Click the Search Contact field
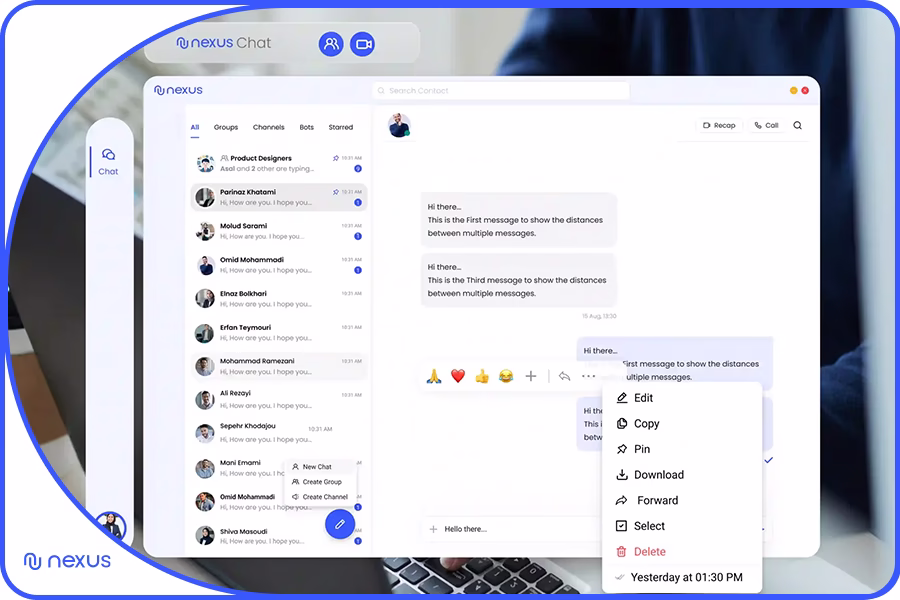This screenshot has width=900, height=600. pyautogui.click(x=500, y=91)
